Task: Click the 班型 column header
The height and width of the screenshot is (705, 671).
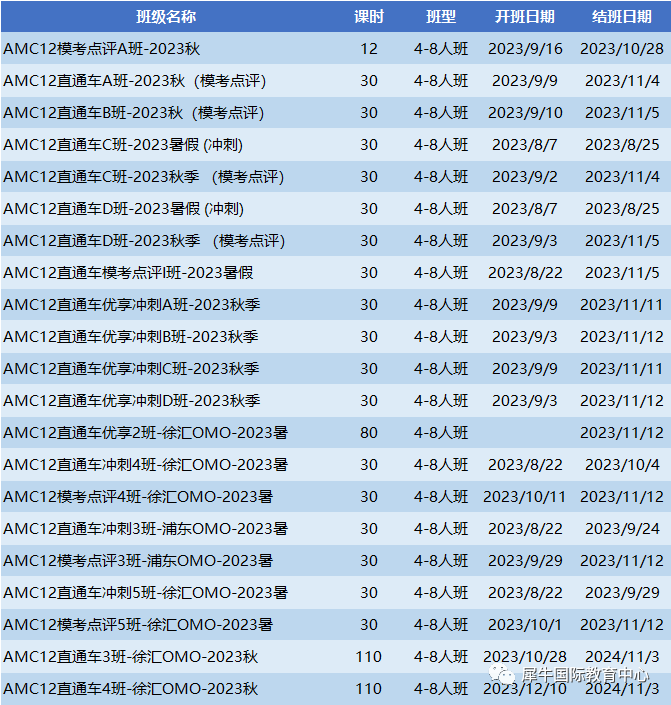Action: point(440,17)
